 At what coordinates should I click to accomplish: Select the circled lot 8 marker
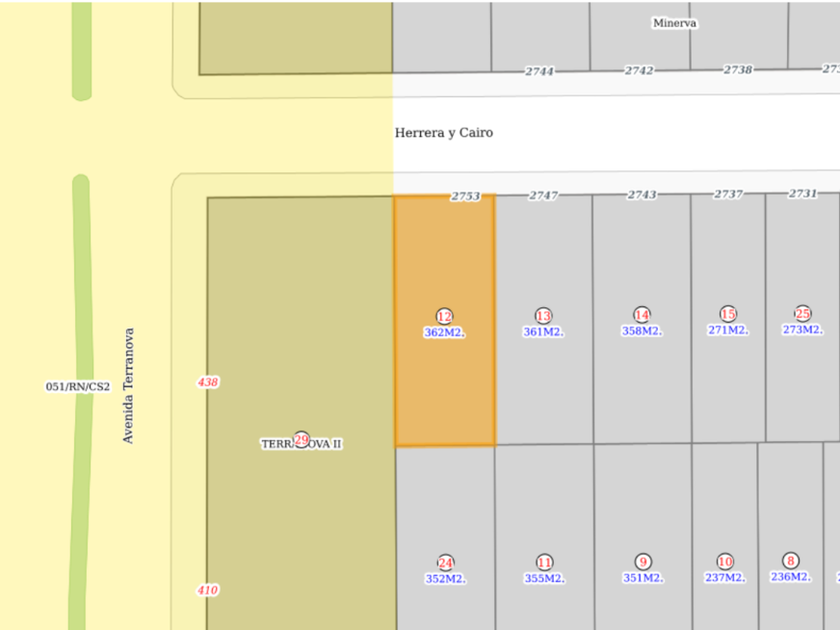[790, 560]
